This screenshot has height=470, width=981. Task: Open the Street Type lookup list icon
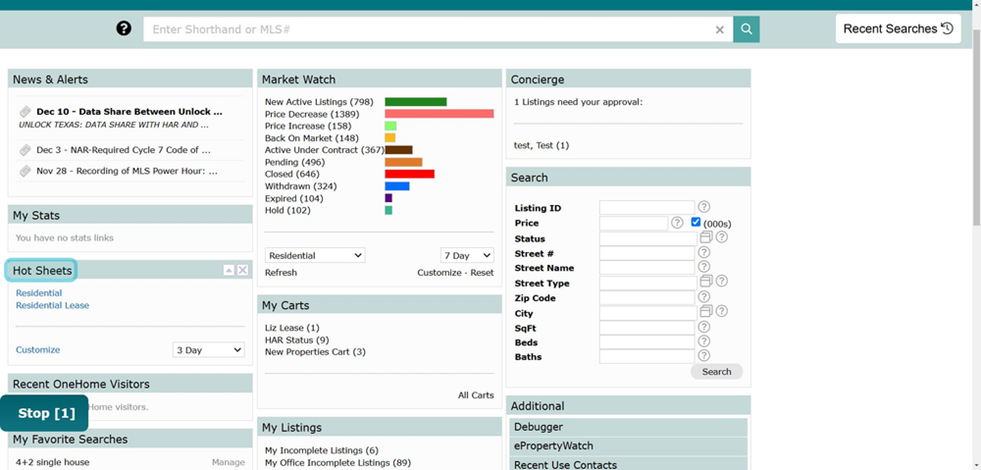click(x=706, y=282)
